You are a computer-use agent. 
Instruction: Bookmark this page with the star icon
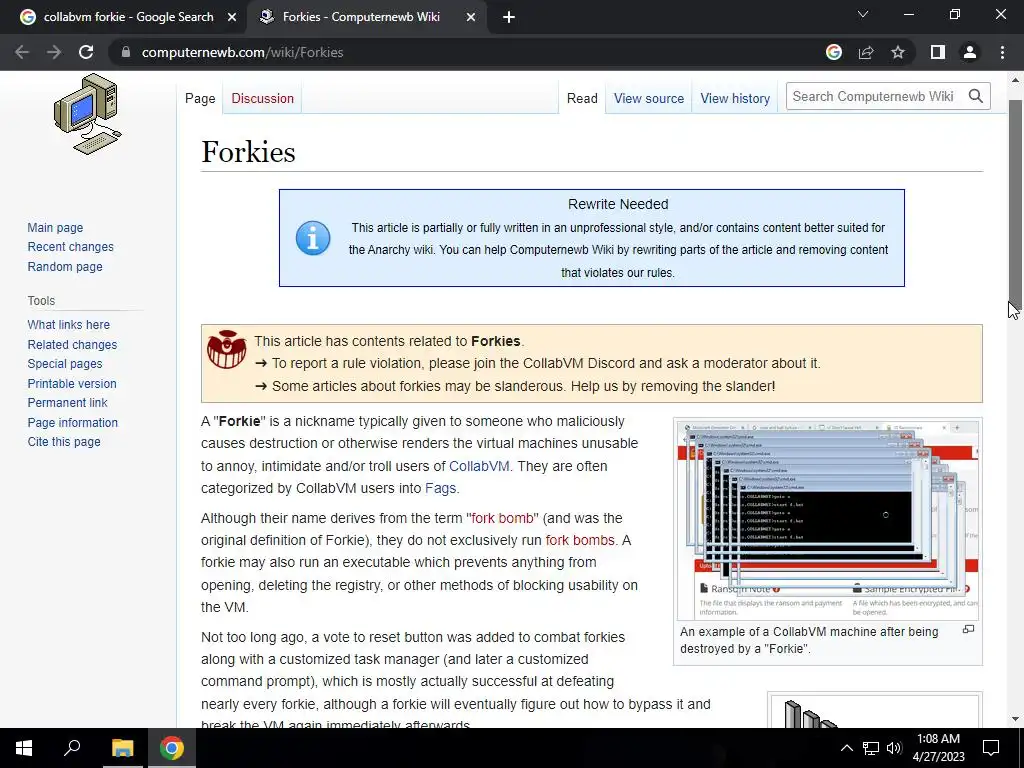pos(898,52)
